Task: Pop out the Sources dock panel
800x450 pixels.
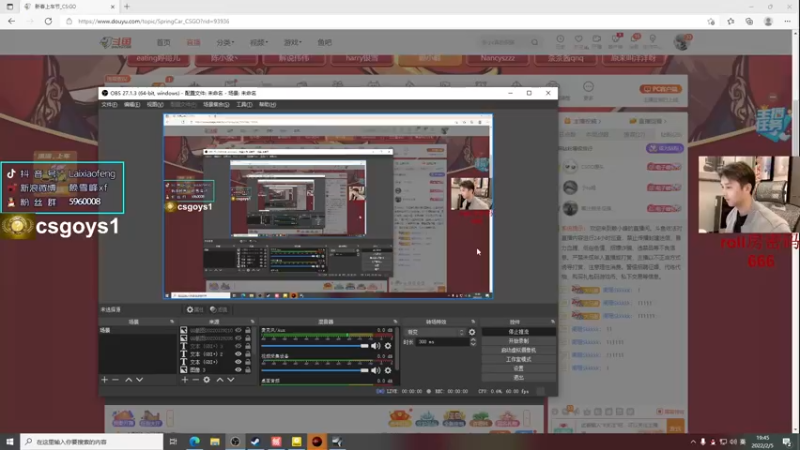Action: pos(253,322)
